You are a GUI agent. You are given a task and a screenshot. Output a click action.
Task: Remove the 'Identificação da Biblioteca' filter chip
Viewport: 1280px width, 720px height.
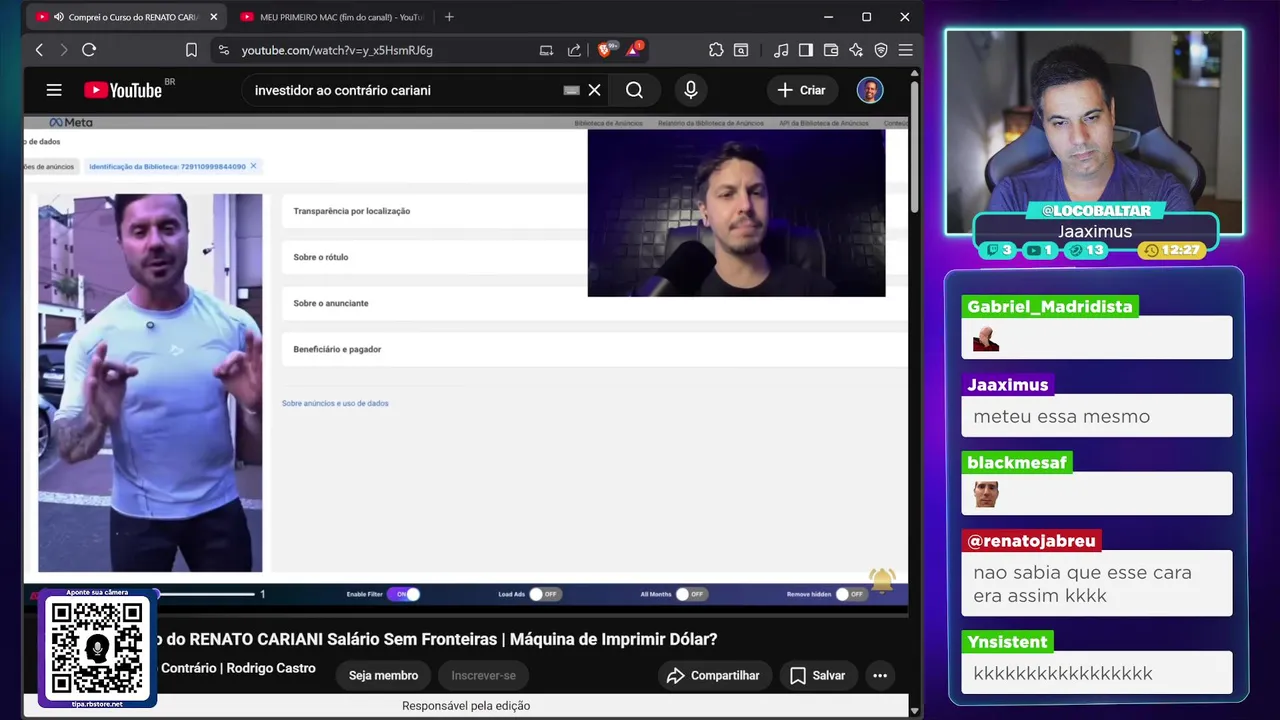(x=254, y=166)
